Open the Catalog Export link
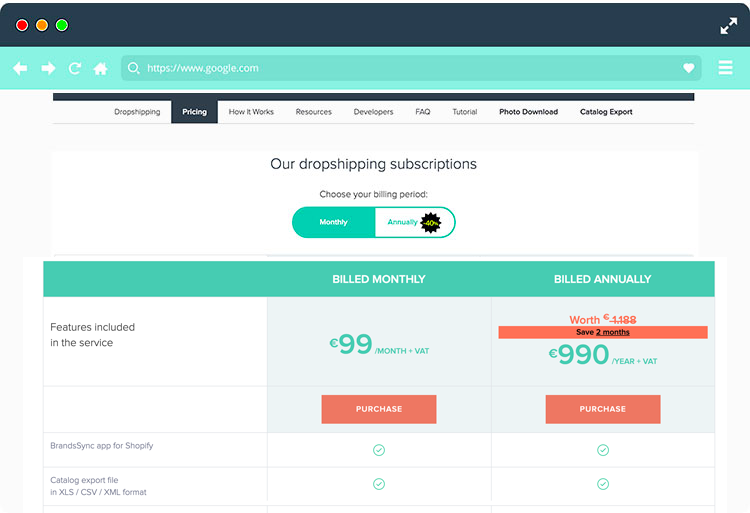Image resolution: width=750 pixels, height=513 pixels. [x=606, y=112]
